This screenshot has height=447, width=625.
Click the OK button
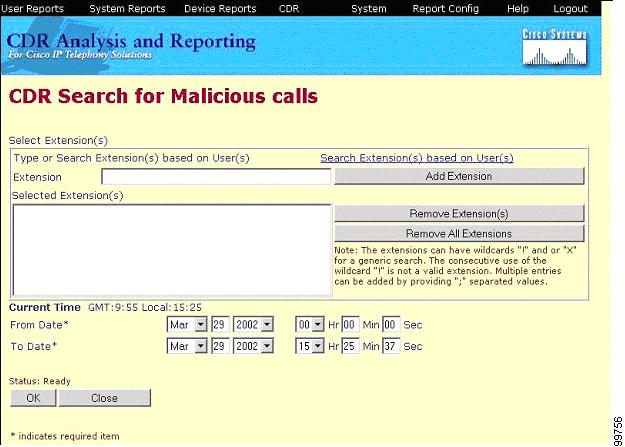(33, 398)
